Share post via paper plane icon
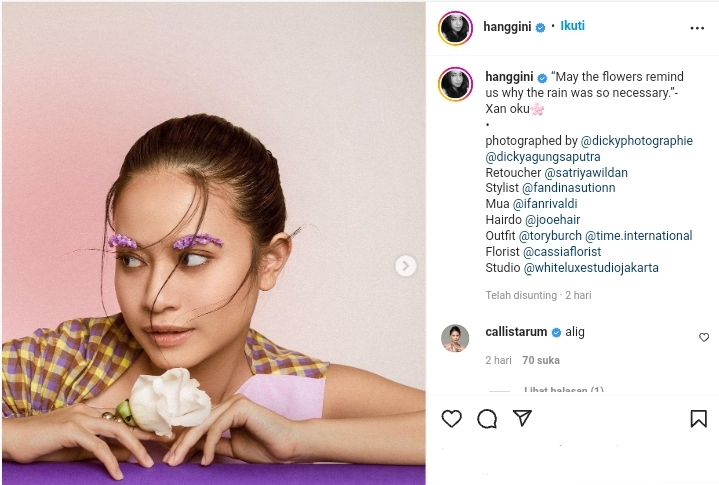719x485 pixels. (x=522, y=418)
